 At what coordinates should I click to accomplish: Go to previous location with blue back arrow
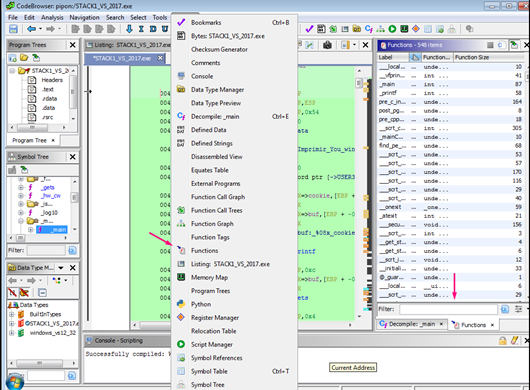point(31,29)
